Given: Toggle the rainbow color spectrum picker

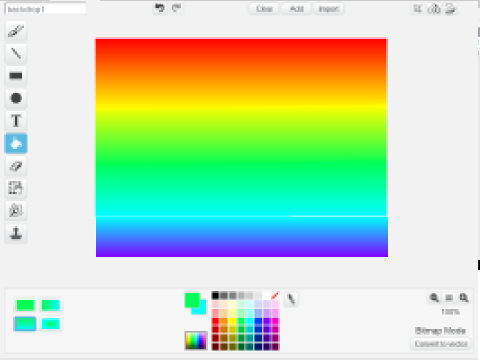Looking at the screenshot, I should pyautogui.click(x=196, y=340).
